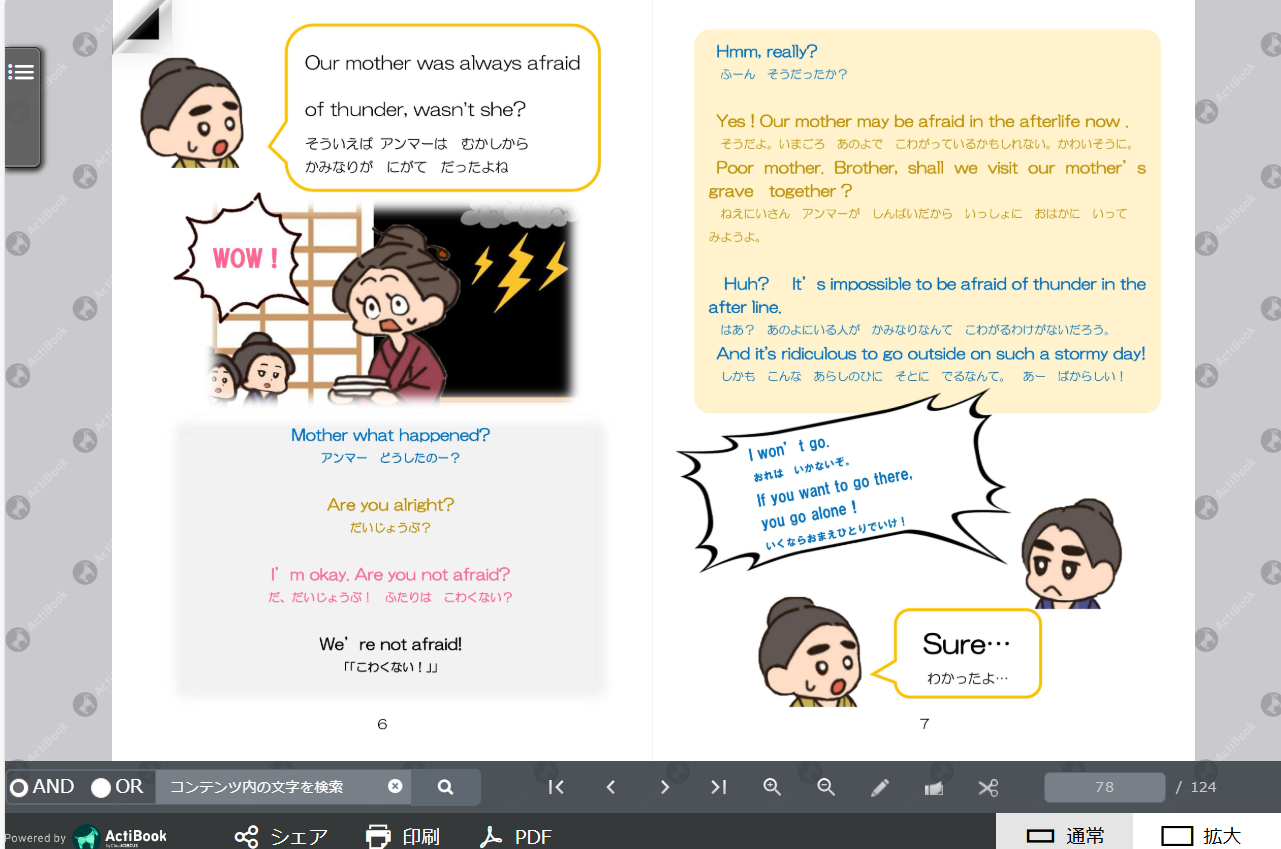Open the table of contents sidebar
Image resolution: width=1281 pixels, height=849 pixels.
coord(22,70)
